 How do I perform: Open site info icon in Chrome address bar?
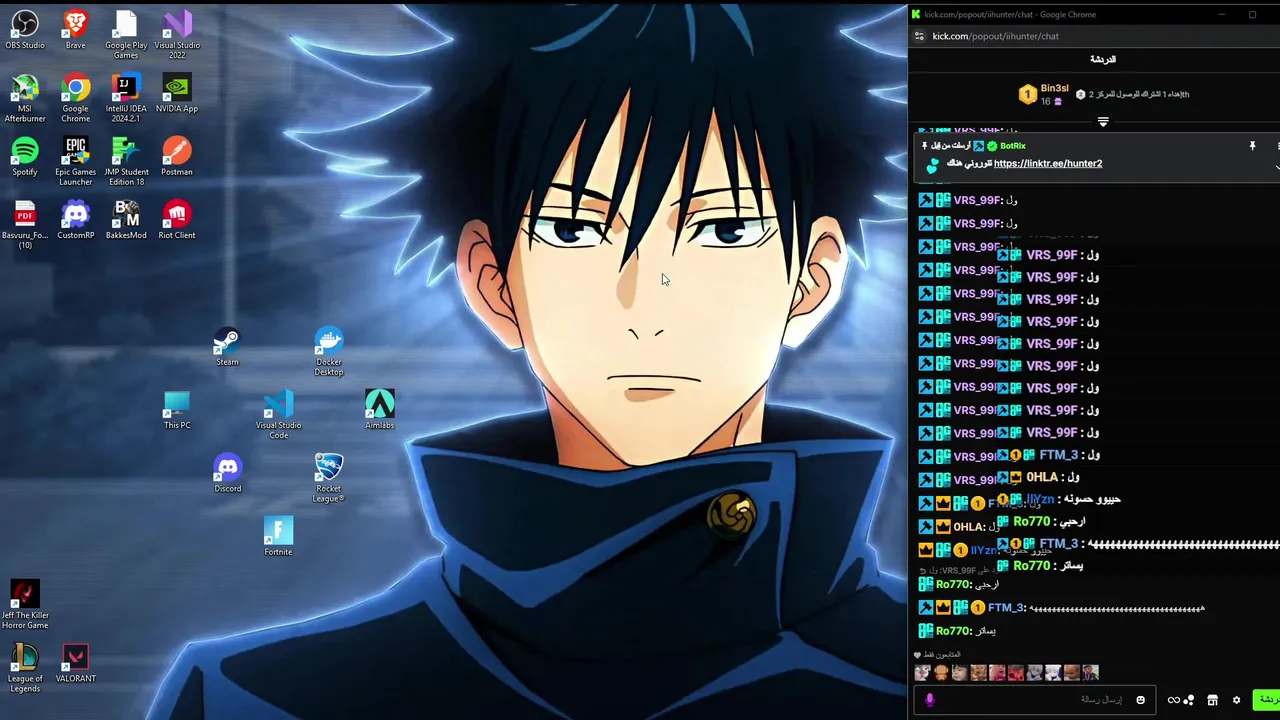(919, 36)
